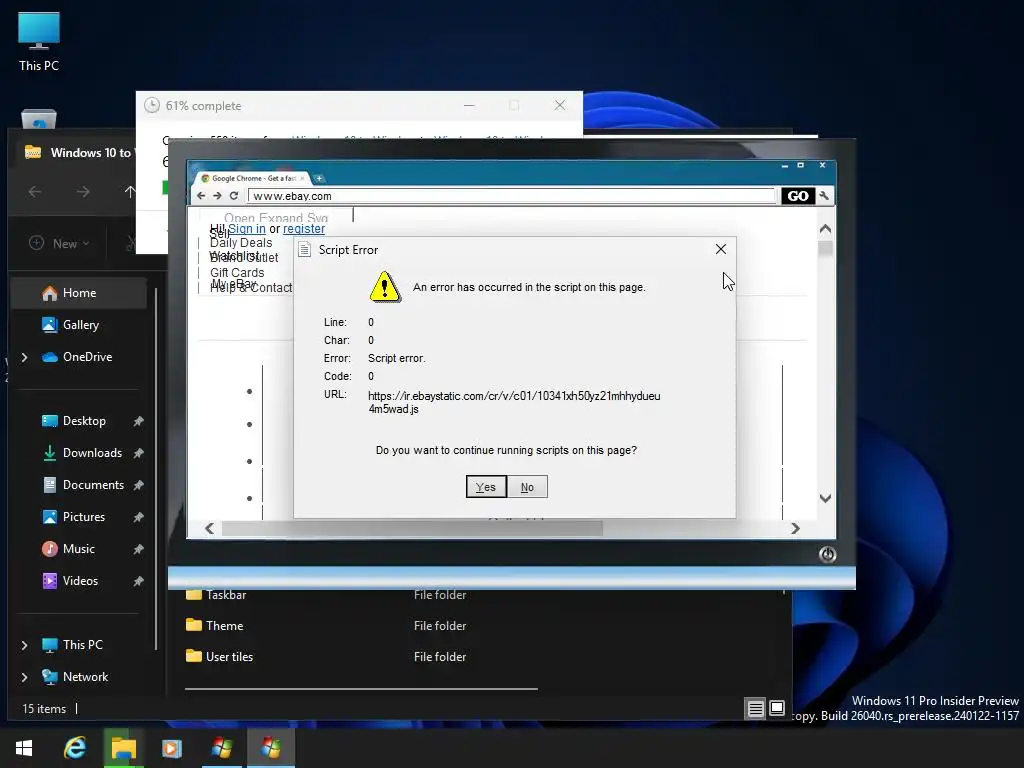Click the Script Error title document icon
The height and width of the screenshot is (768, 1024).
coord(304,249)
